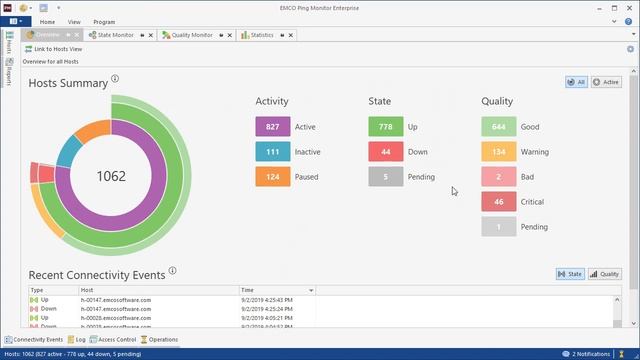Pin the Quality Monitor tab
The width and height of the screenshot is (640, 360).
(221, 36)
